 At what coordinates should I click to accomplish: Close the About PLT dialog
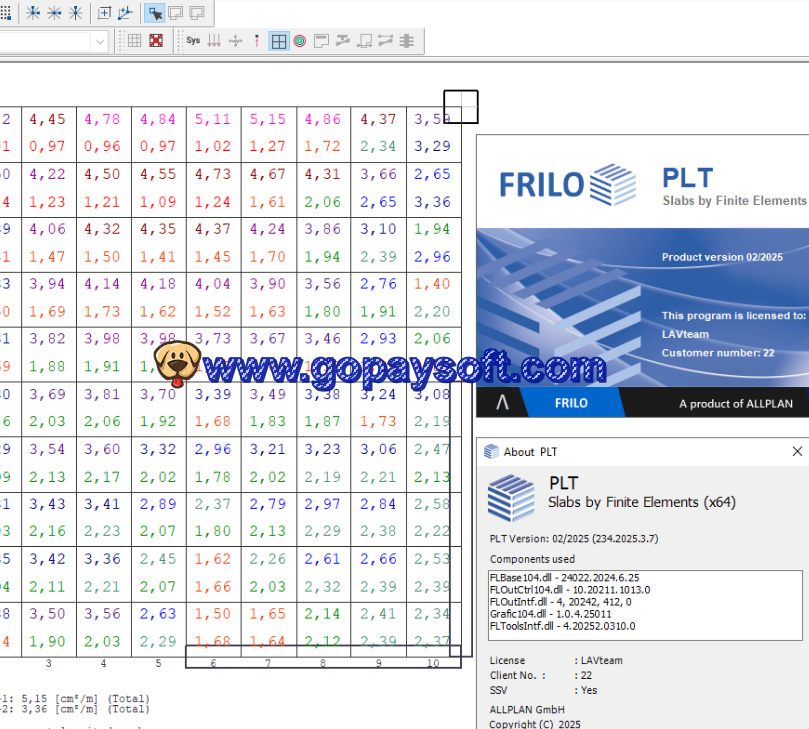coord(797,452)
